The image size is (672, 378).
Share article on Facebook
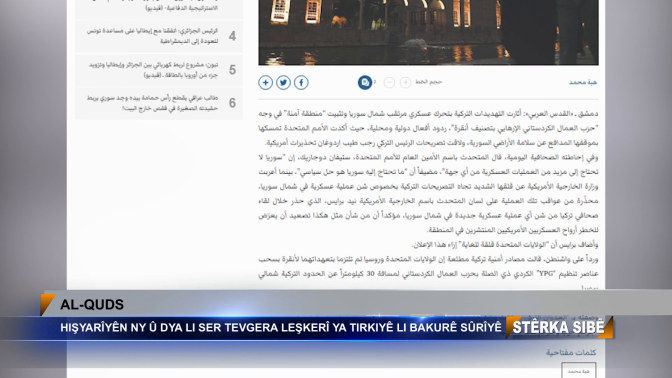pos(301,82)
